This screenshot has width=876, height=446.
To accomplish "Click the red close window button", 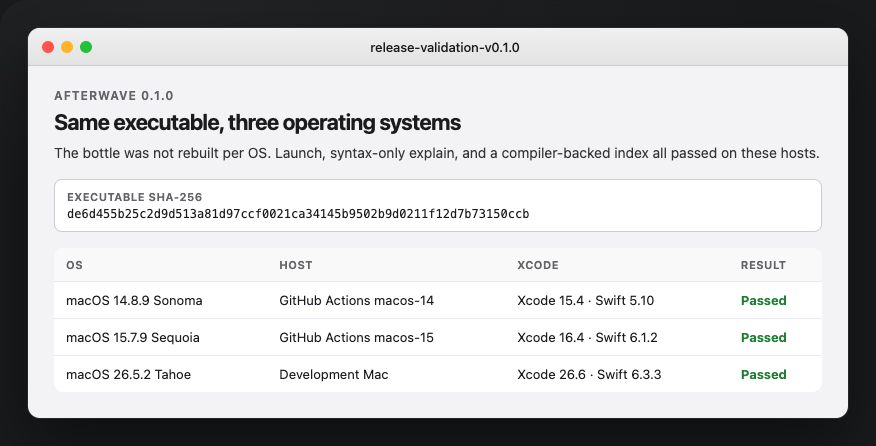I will tap(48, 47).
